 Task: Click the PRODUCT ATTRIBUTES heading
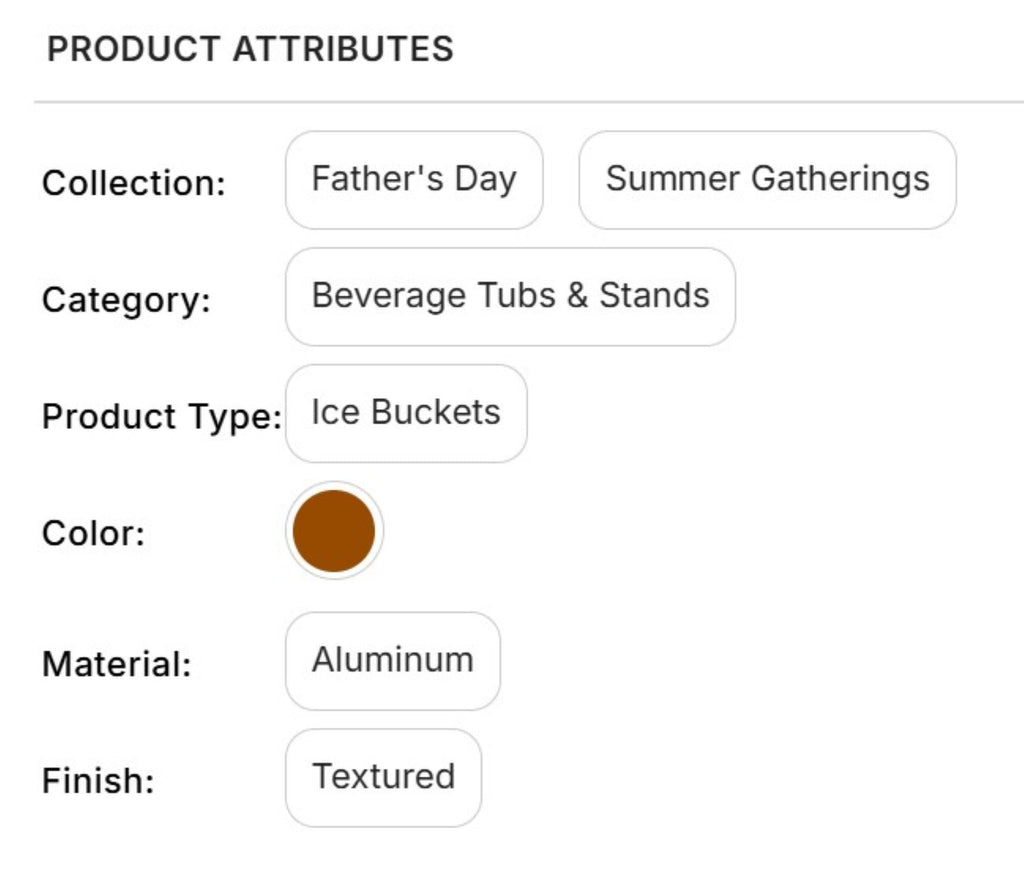pos(250,49)
